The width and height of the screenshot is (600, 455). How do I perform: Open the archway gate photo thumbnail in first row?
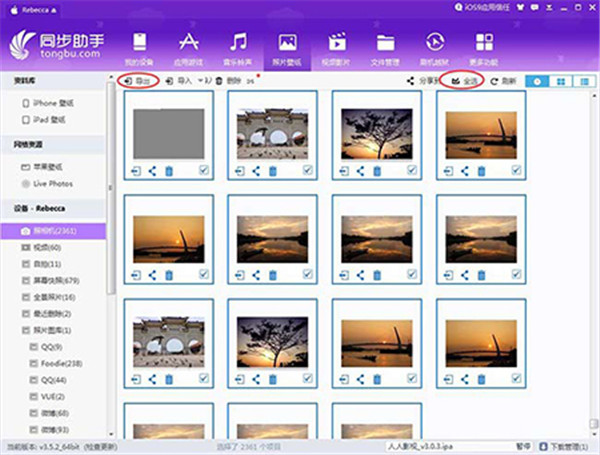pos(272,128)
